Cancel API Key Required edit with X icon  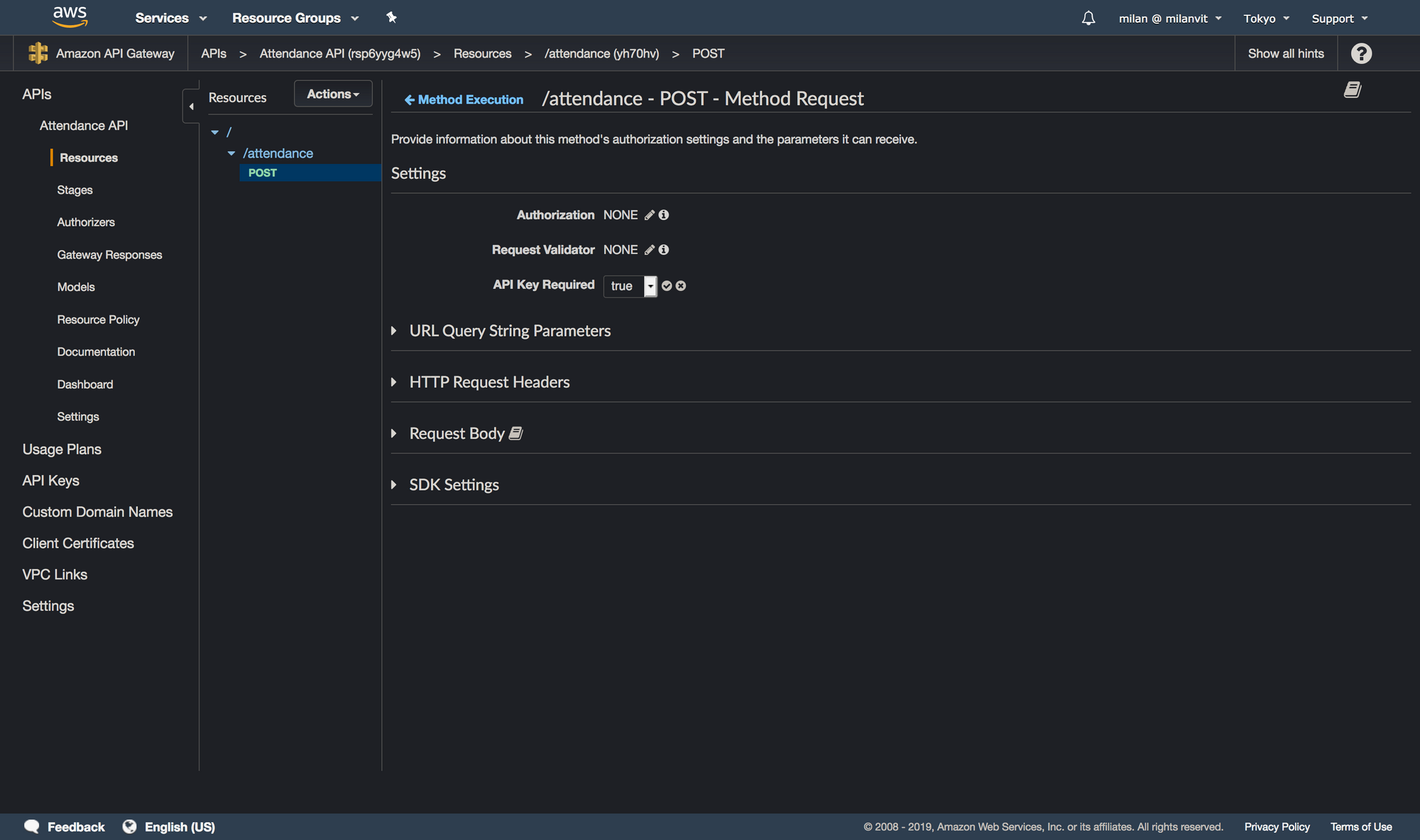[681, 285]
